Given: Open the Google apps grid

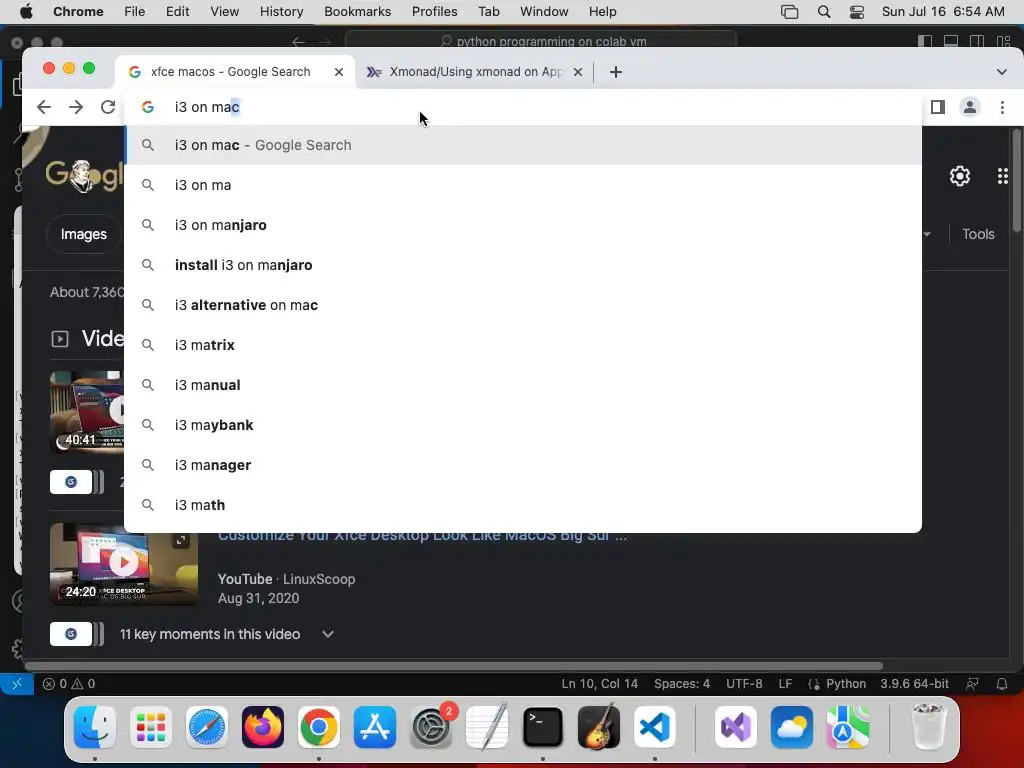Looking at the screenshot, I should 1002,176.
